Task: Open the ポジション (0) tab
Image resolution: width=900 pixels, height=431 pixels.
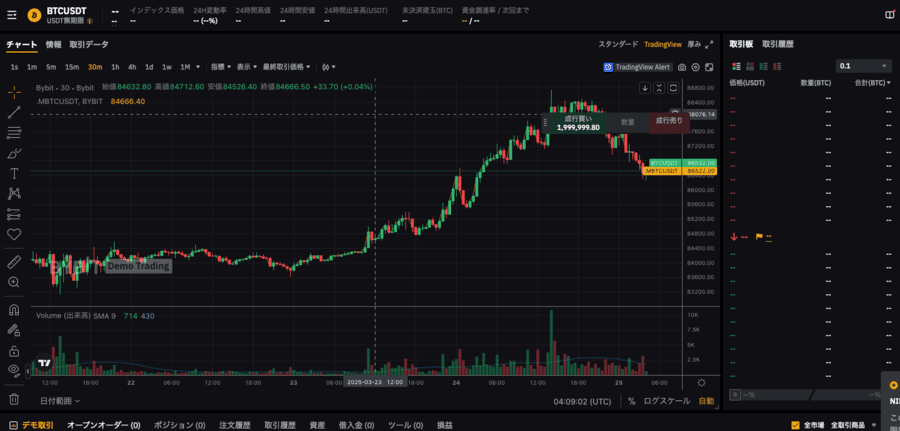Action: coord(179,425)
